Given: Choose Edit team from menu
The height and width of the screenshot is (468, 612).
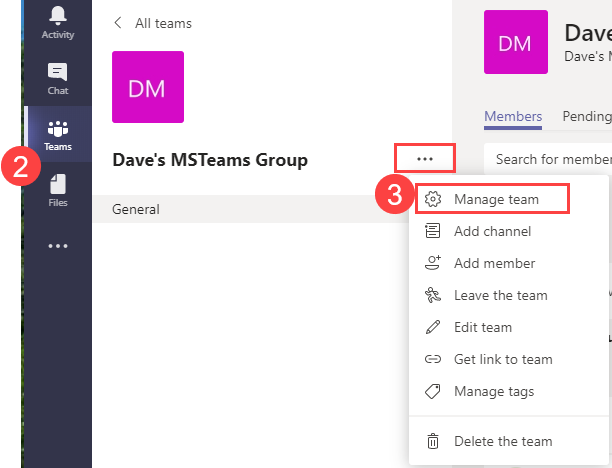Looking at the screenshot, I should (509, 327).
